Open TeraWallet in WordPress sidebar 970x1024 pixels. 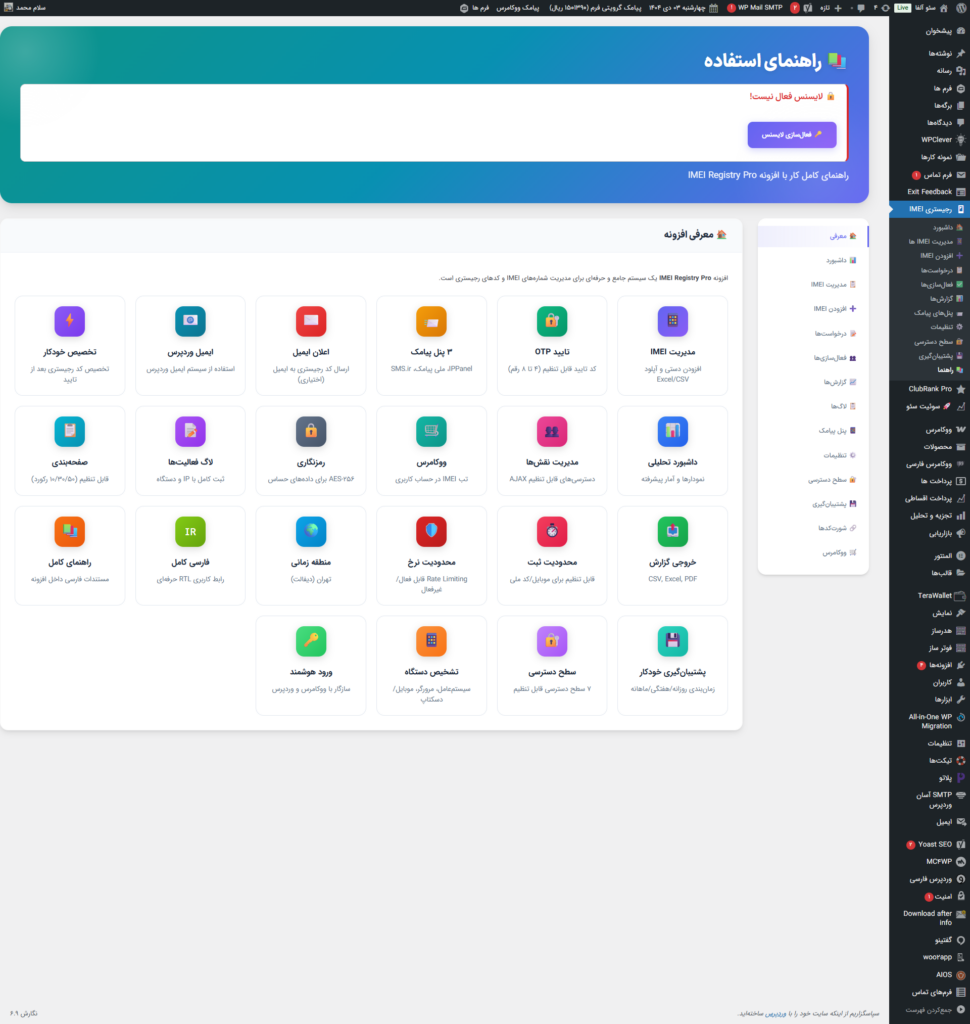[930, 596]
